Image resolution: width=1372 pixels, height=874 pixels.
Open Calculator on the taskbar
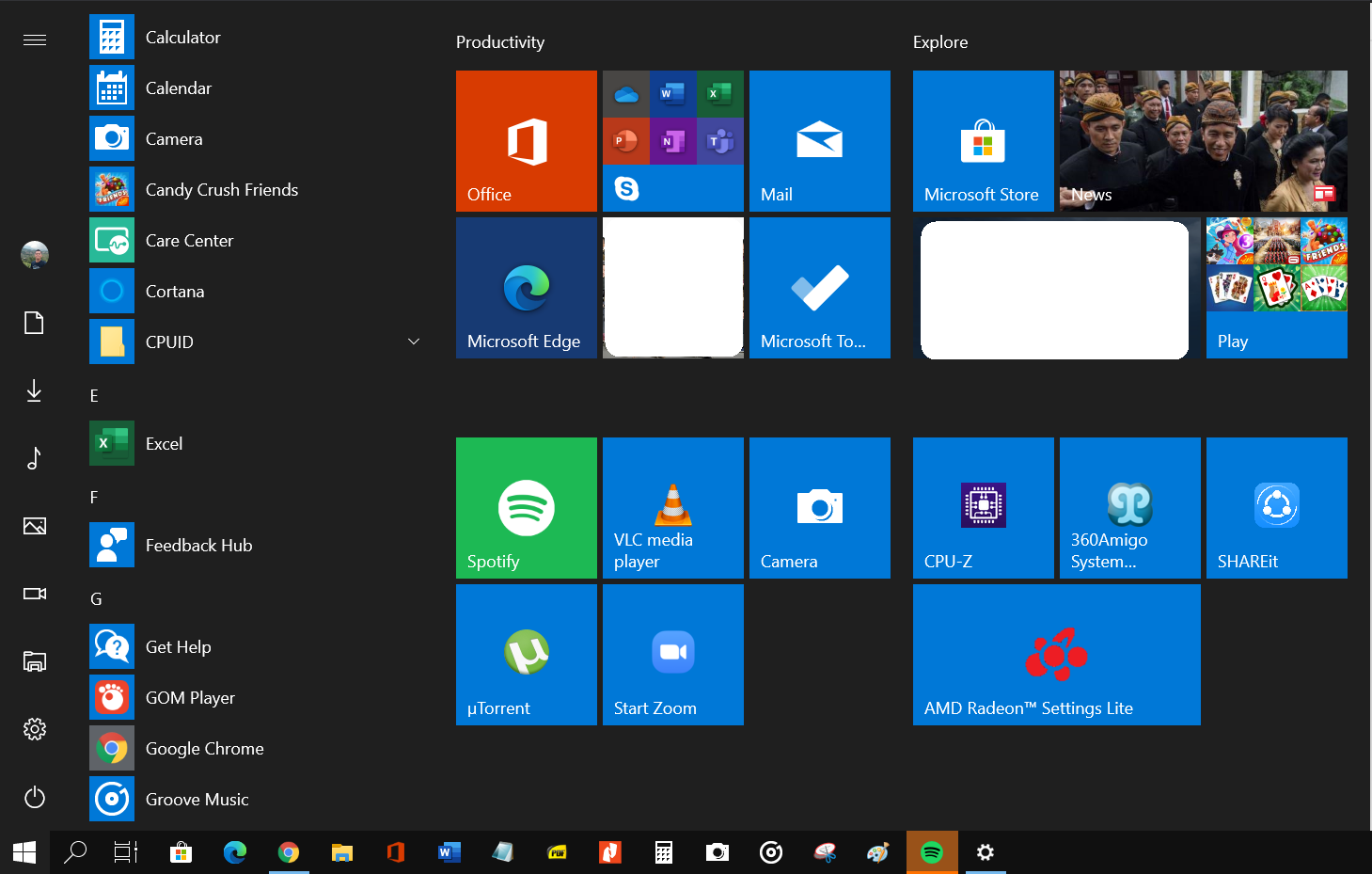pos(664,852)
